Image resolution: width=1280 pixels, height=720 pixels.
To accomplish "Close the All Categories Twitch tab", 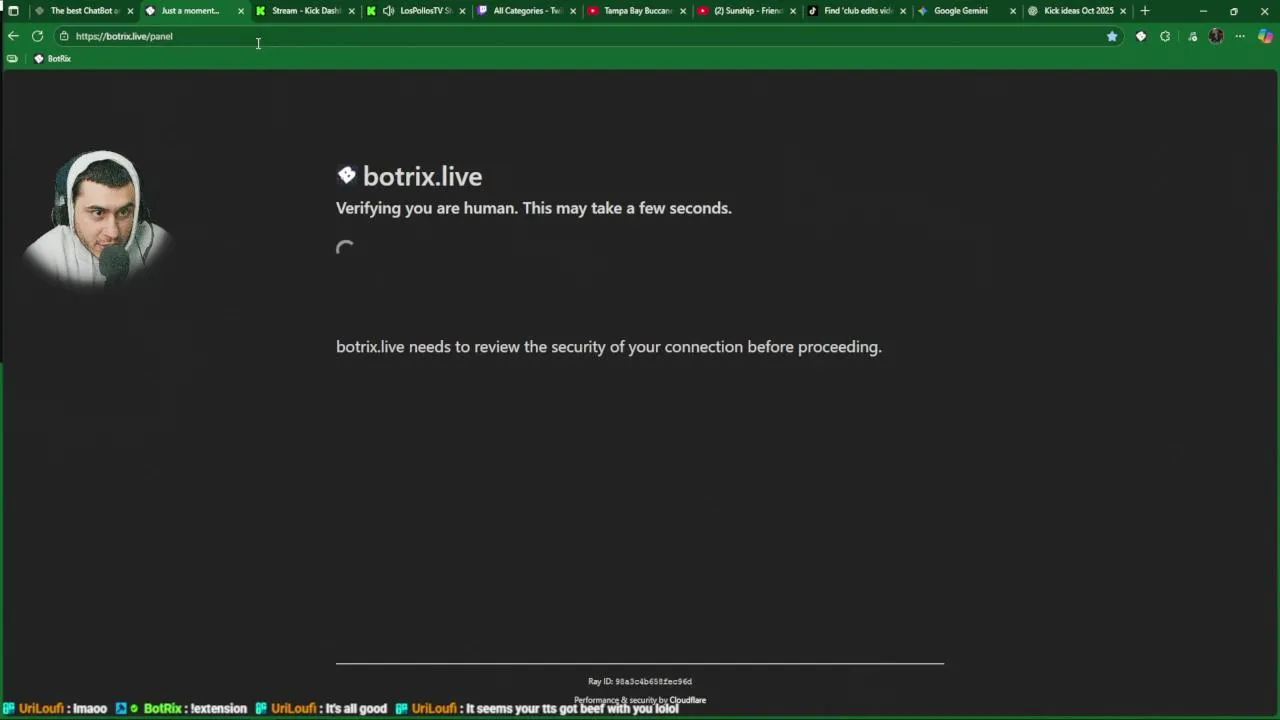I will coord(573,11).
